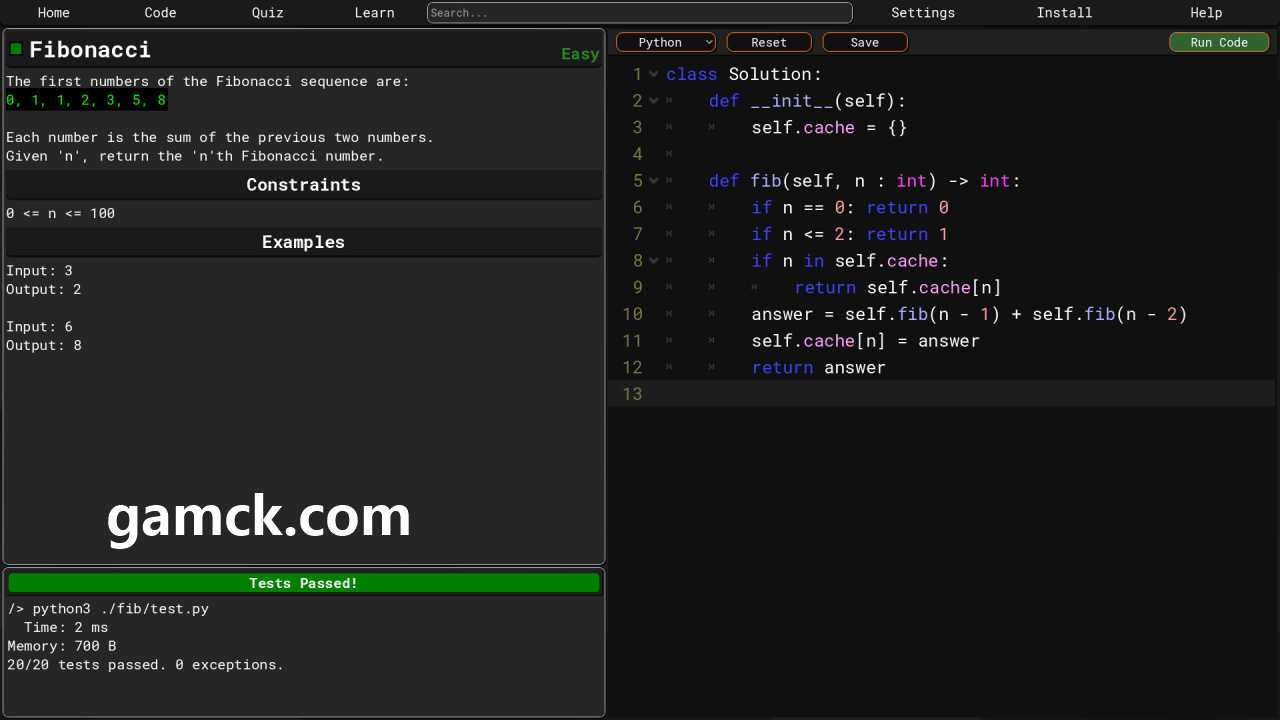
Task: Place cursor on the 'answer = self.fib' line
Action: pos(969,314)
